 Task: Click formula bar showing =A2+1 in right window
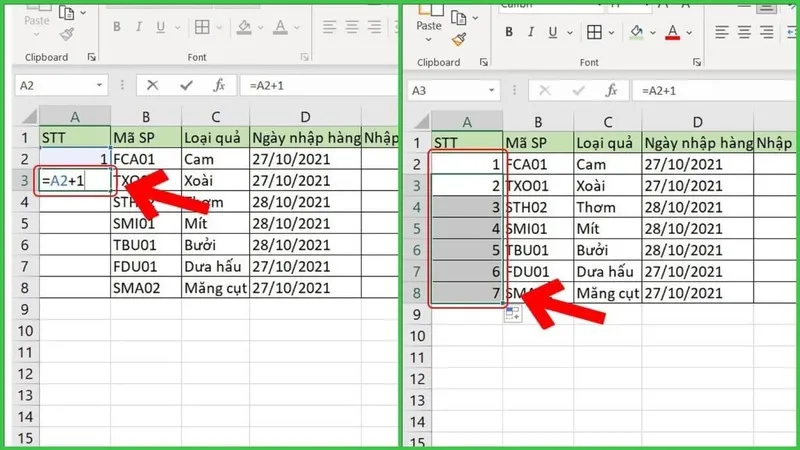click(714, 90)
